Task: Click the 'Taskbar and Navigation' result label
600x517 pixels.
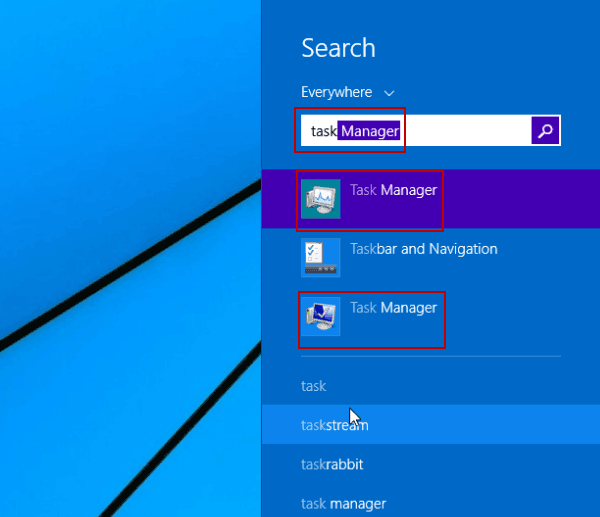Action: [x=424, y=249]
